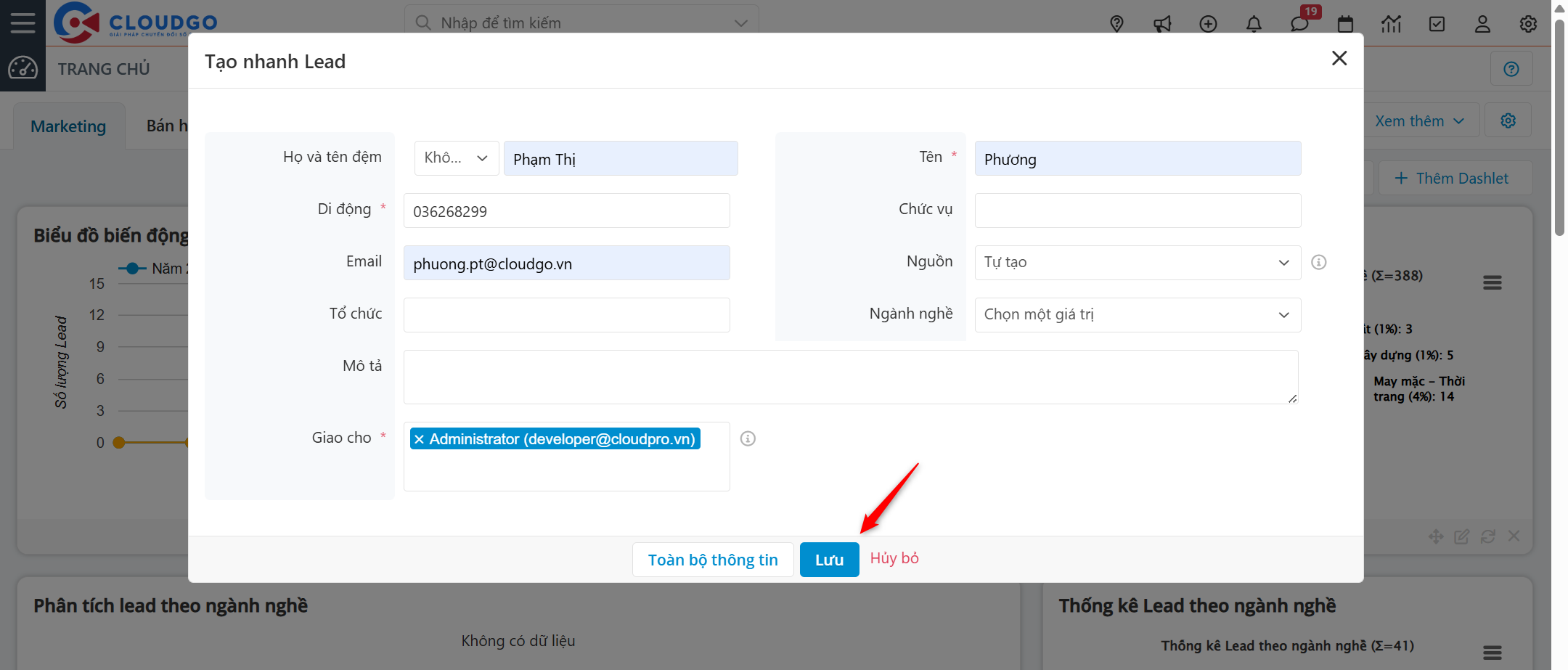Click the Lưu button
1568x670 pixels.
tap(829, 560)
